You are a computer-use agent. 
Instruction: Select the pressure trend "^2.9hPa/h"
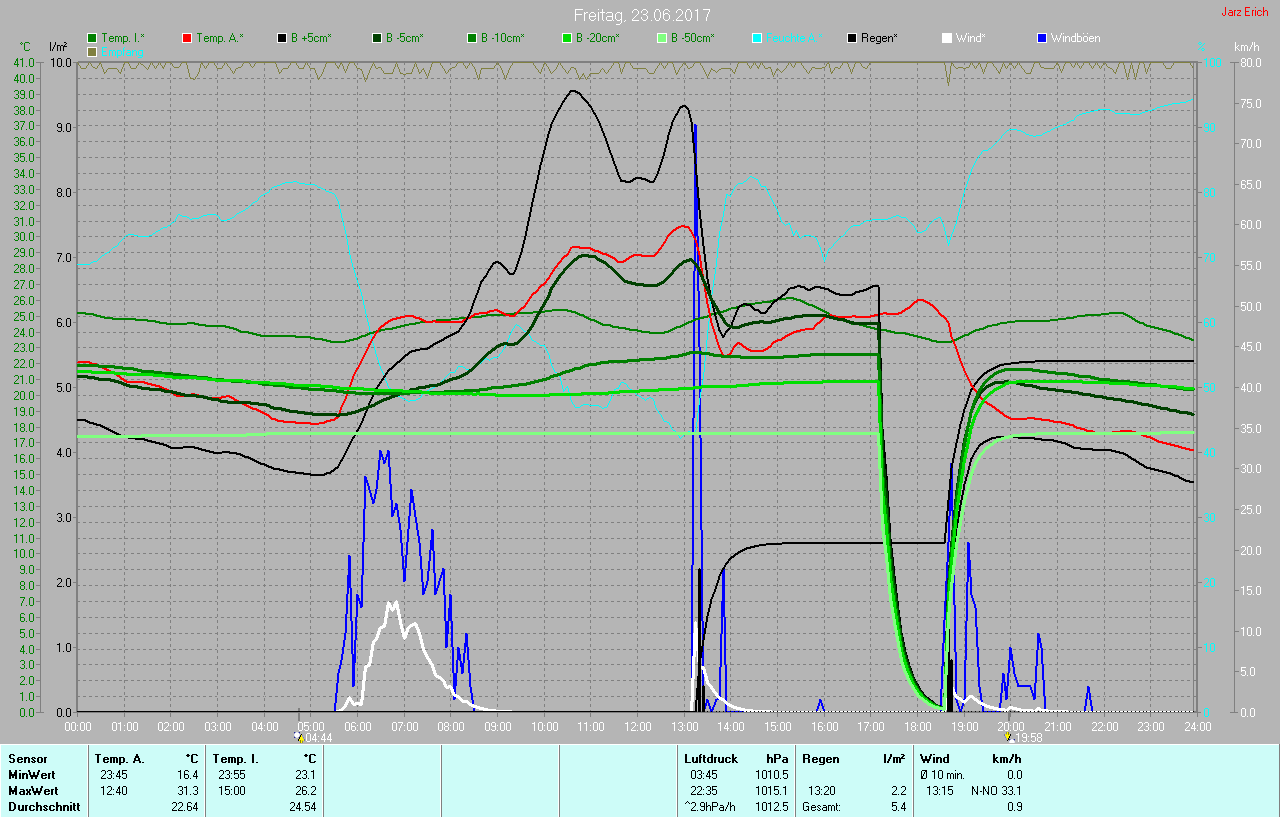[x=712, y=807]
